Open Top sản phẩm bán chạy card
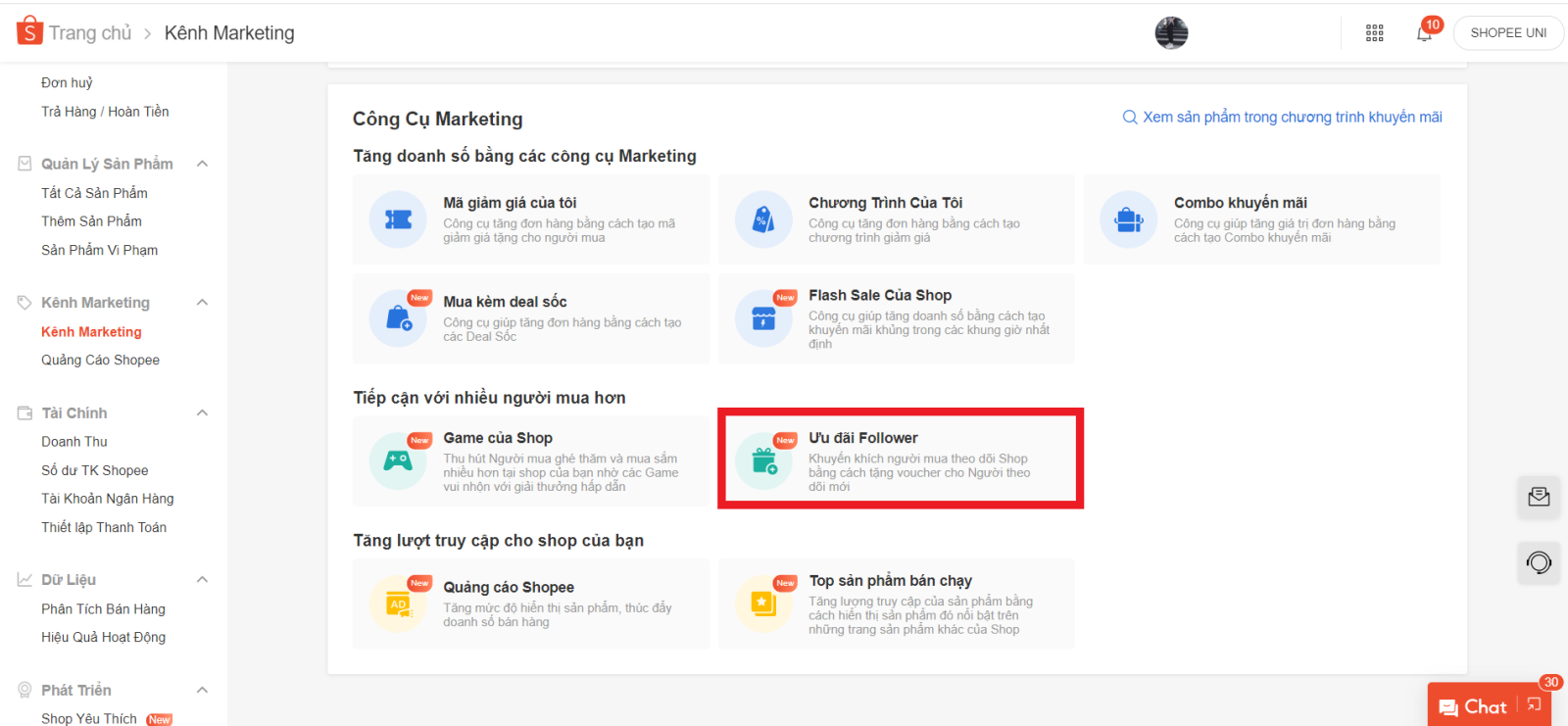The height and width of the screenshot is (726, 1568). coord(896,604)
